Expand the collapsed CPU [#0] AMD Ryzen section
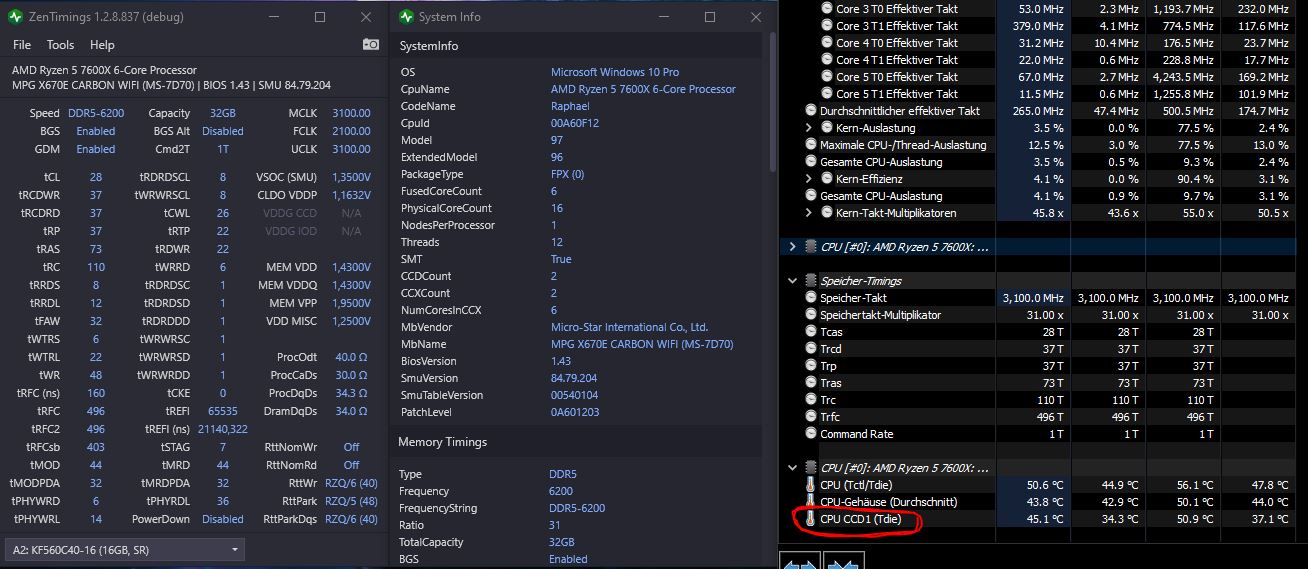1308x569 pixels. [x=792, y=247]
